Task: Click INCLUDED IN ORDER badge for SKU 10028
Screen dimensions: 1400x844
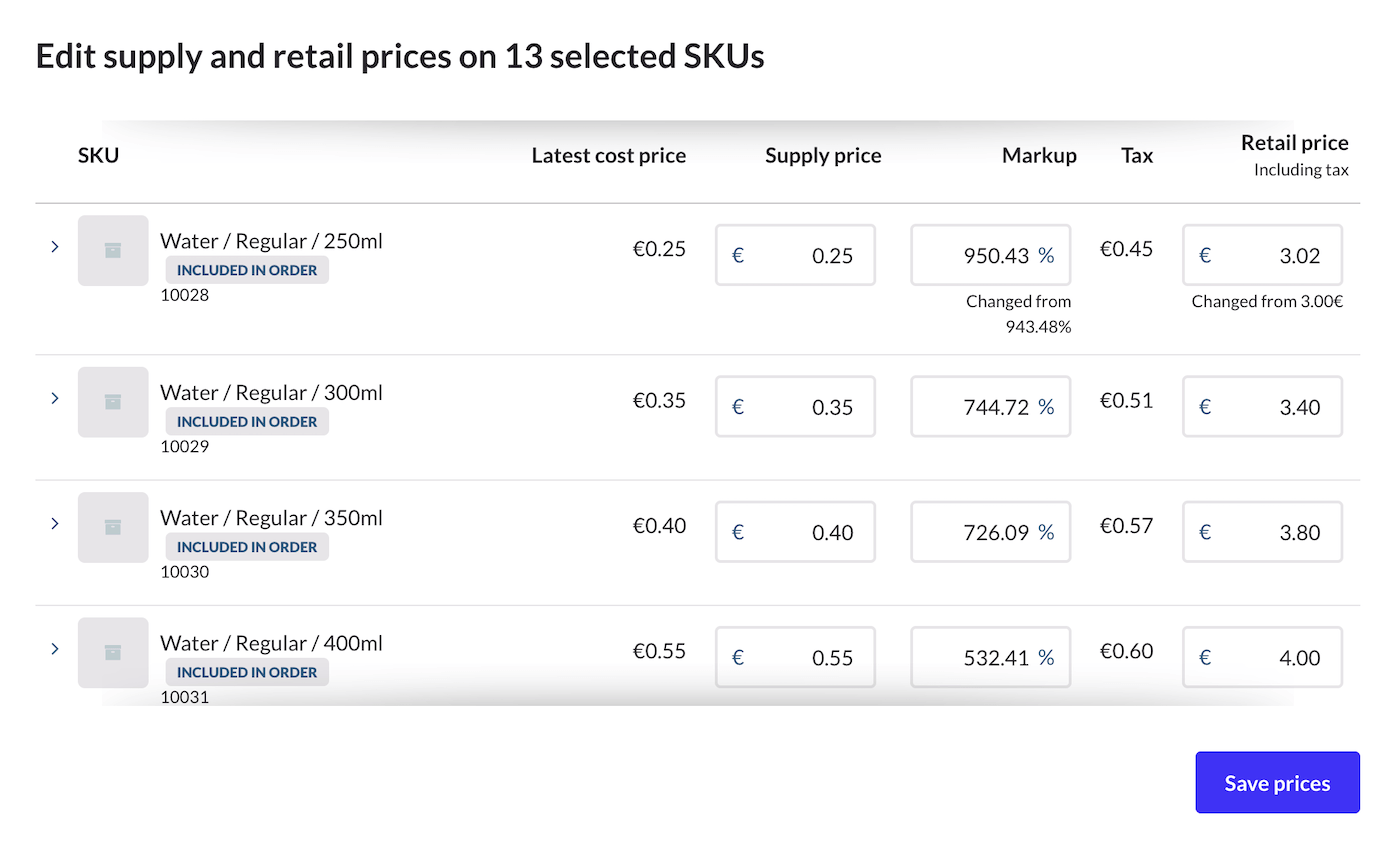Action: point(247,270)
